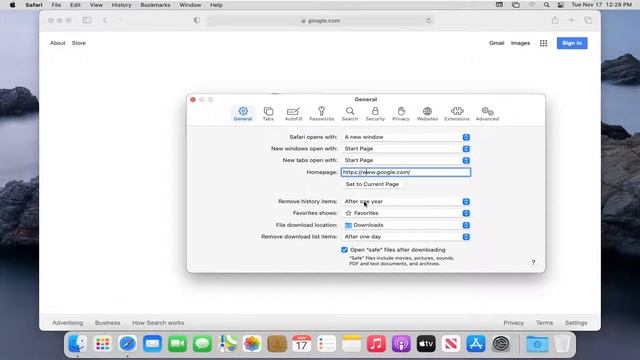Switch to the Search preferences pane

click(350, 113)
